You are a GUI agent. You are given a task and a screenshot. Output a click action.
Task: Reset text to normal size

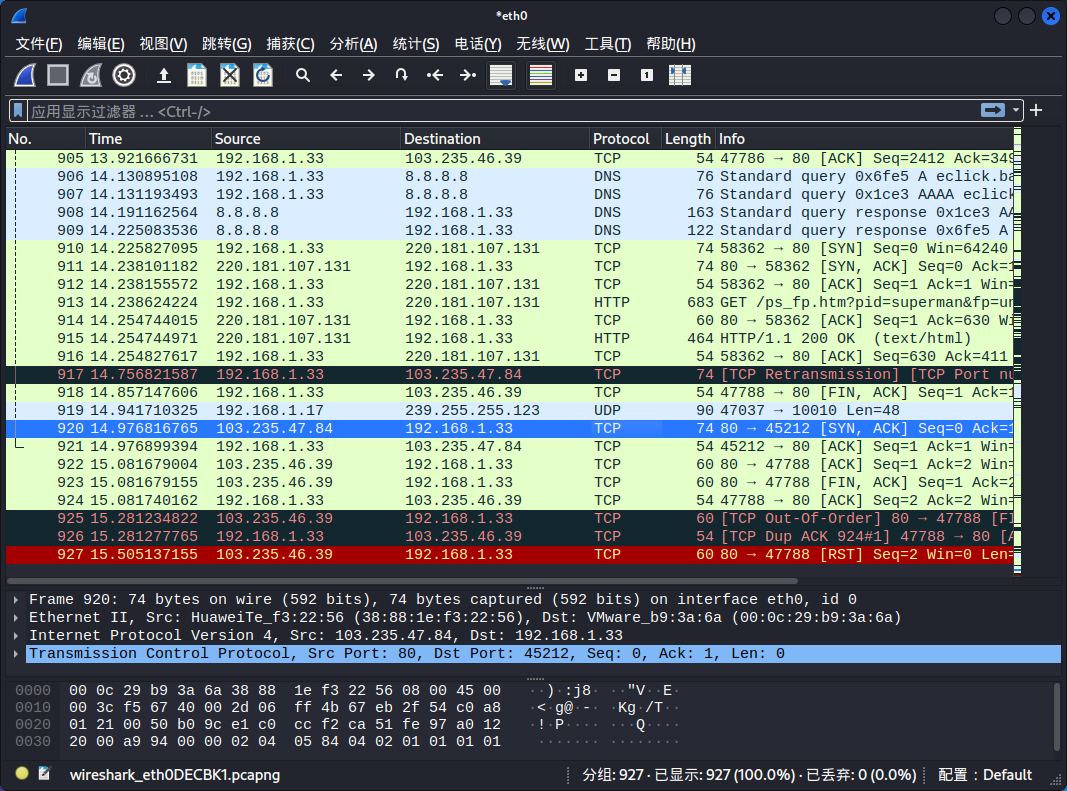647,75
